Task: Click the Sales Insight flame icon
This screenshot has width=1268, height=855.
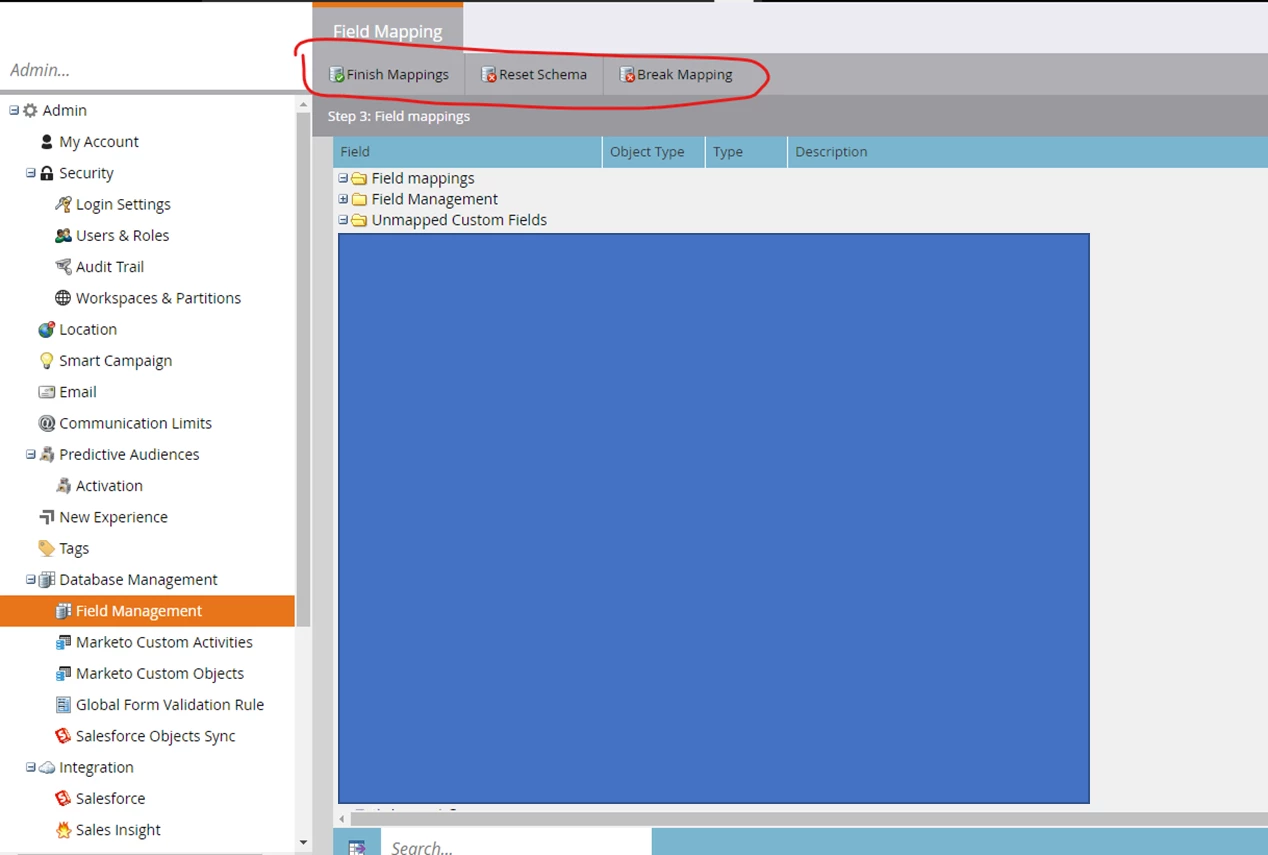Action: pos(63,830)
